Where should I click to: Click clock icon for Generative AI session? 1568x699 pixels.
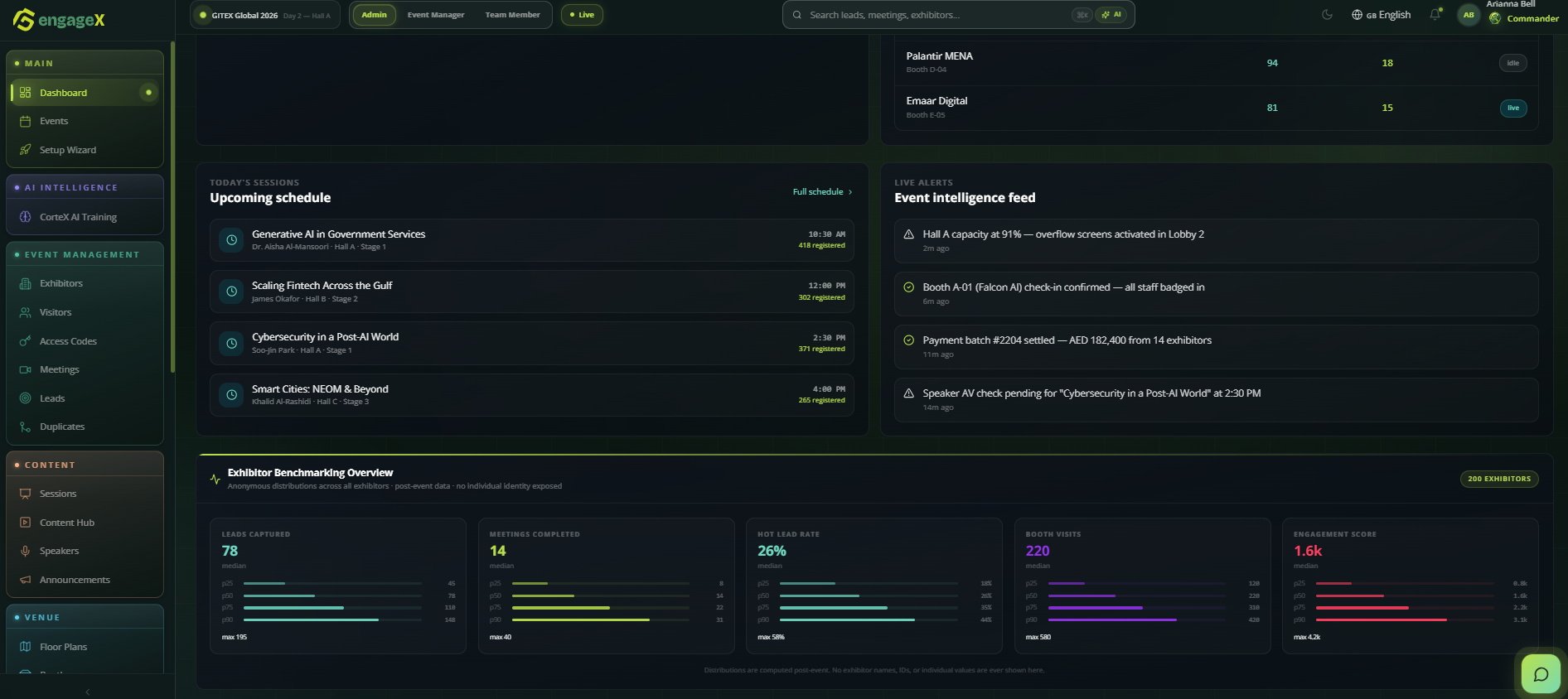tap(232, 240)
